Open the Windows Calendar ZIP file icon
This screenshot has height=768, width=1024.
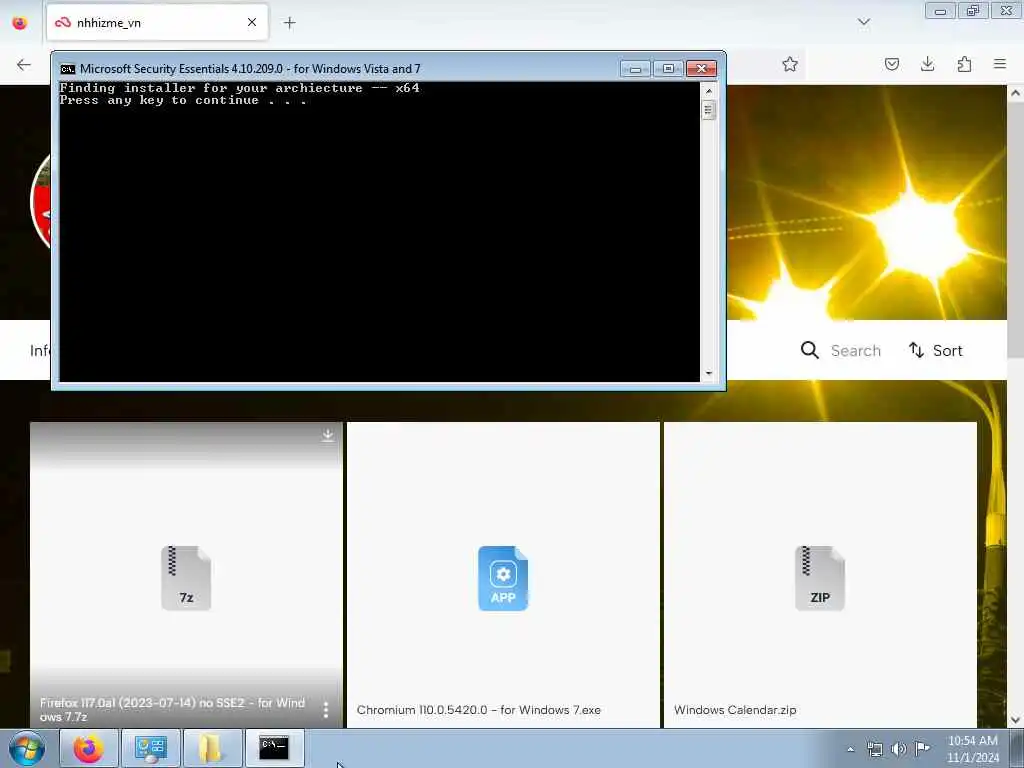820,578
